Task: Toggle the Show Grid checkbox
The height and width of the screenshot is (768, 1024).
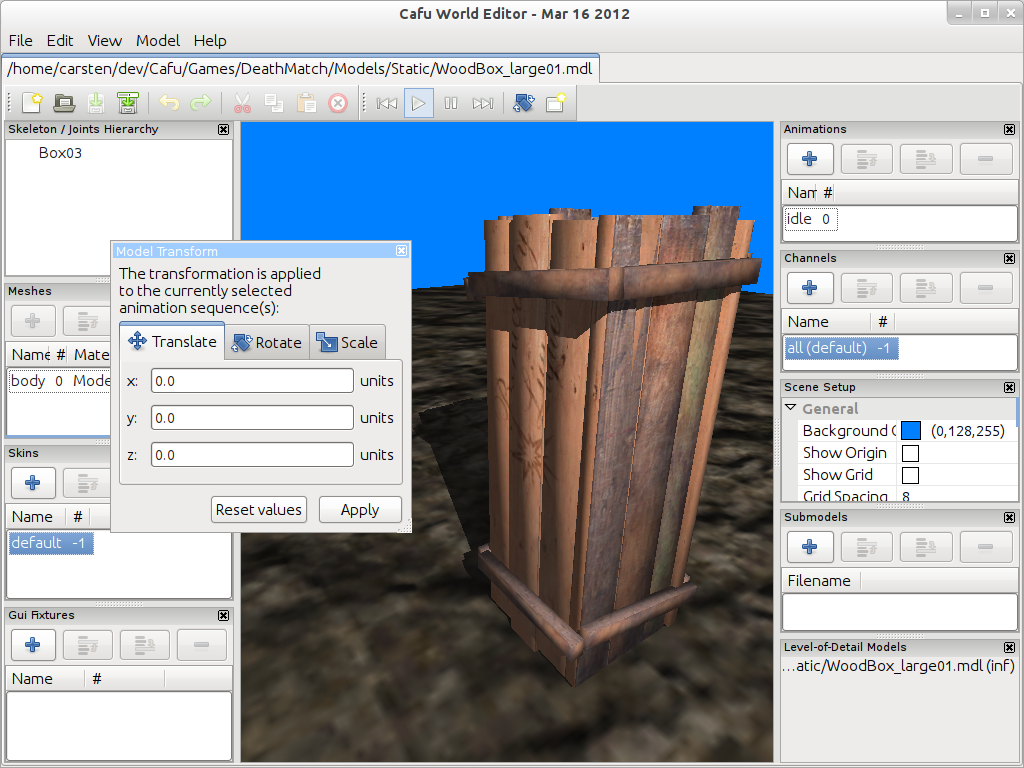Action: [x=910, y=475]
